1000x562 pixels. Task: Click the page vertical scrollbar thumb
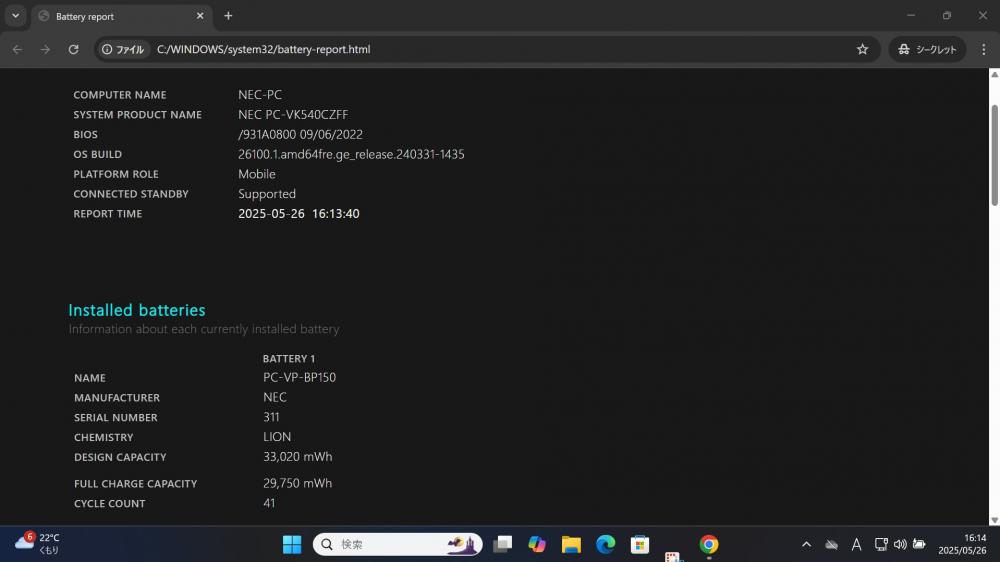pos(994,155)
